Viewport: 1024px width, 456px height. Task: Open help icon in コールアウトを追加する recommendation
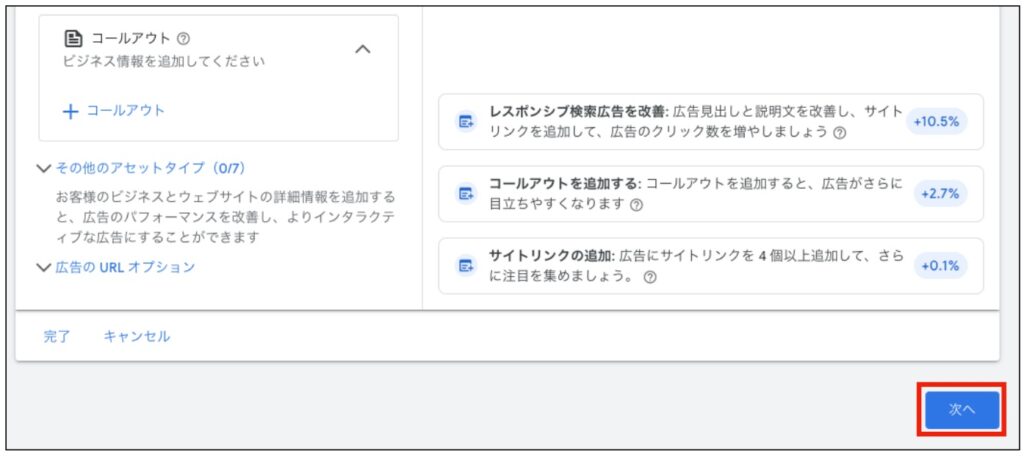[636, 205]
